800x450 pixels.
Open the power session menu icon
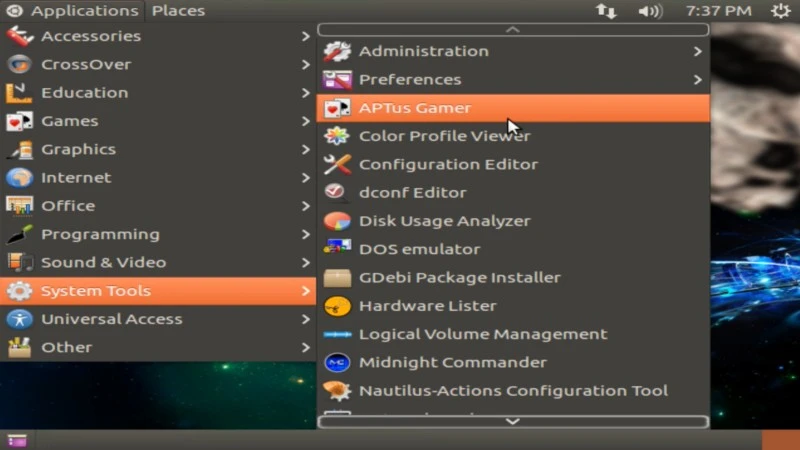(780, 11)
